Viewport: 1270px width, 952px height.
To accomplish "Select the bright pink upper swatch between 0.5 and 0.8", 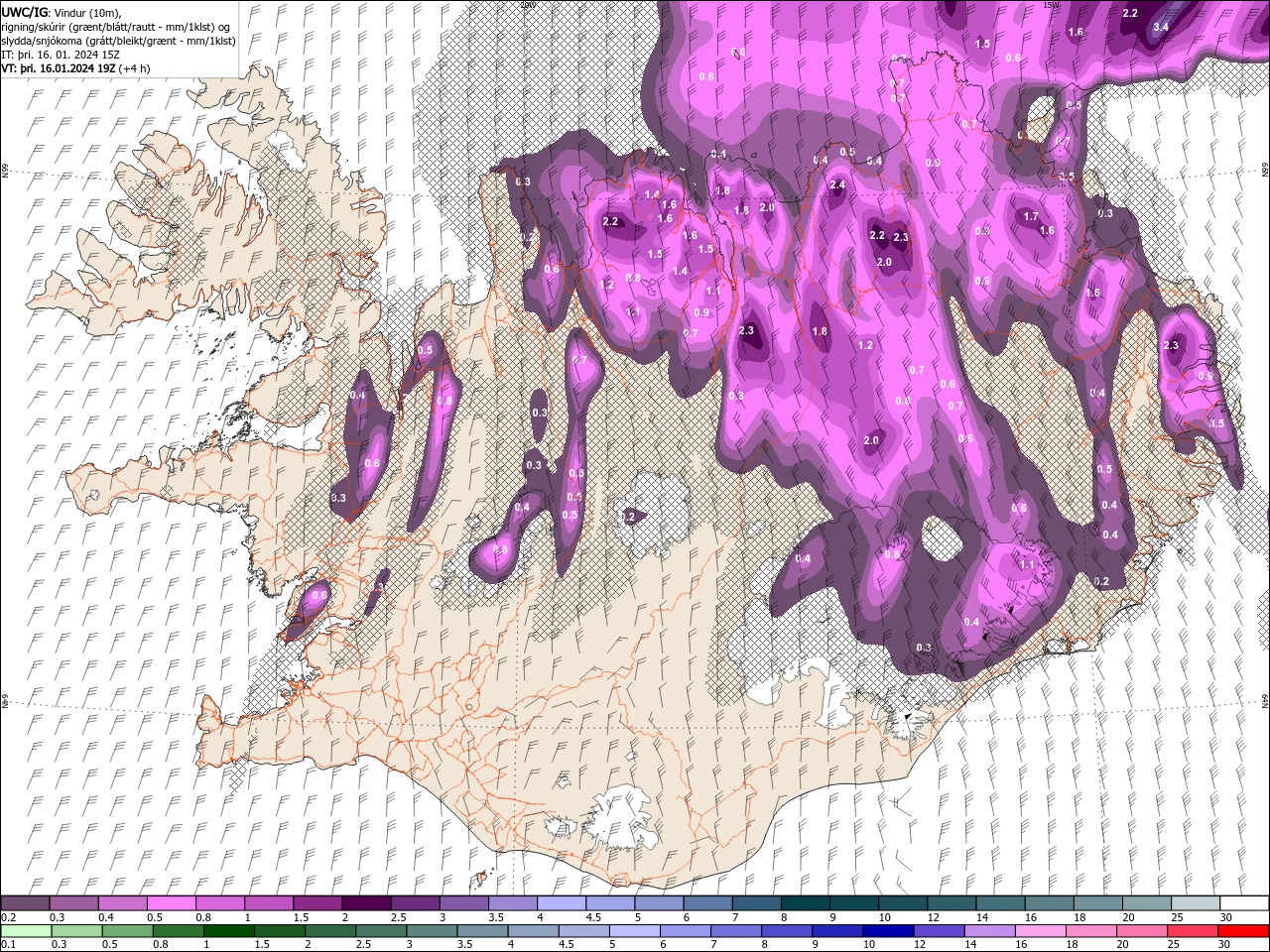I will coord(172,903).
